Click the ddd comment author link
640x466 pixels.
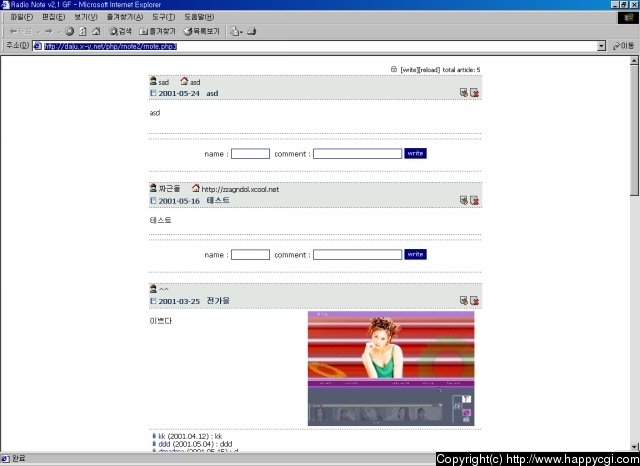pos(164,444)
